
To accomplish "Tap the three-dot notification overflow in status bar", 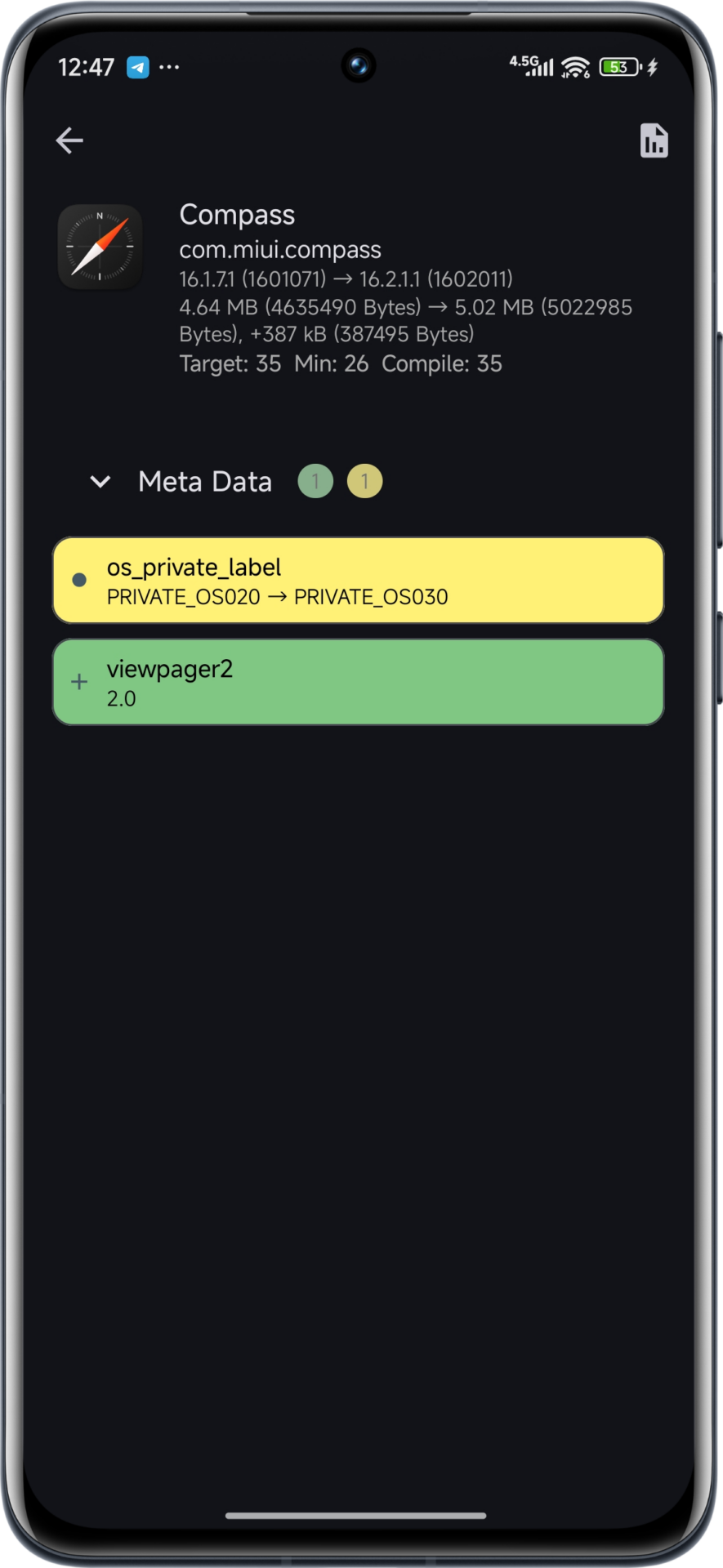I will pos(169,67).
